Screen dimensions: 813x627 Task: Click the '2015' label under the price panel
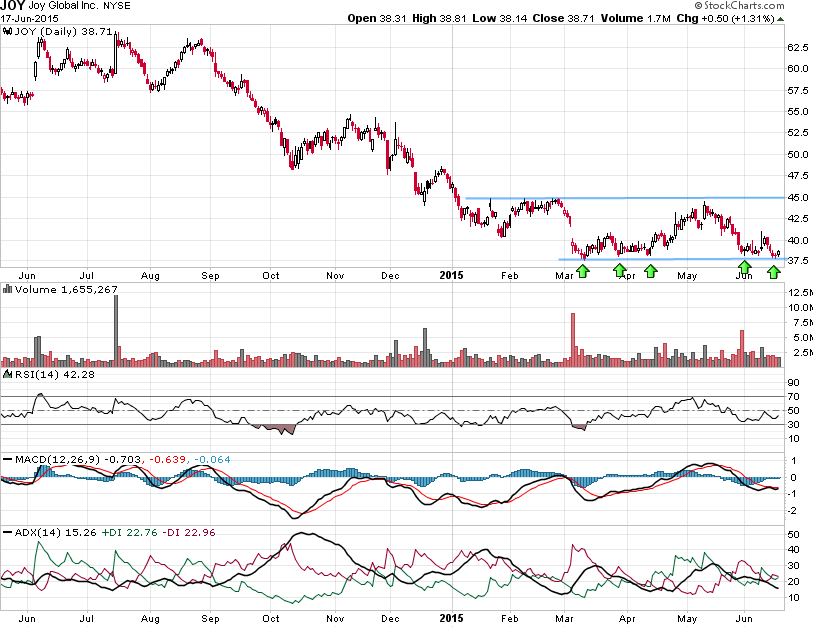pos(451,275)
